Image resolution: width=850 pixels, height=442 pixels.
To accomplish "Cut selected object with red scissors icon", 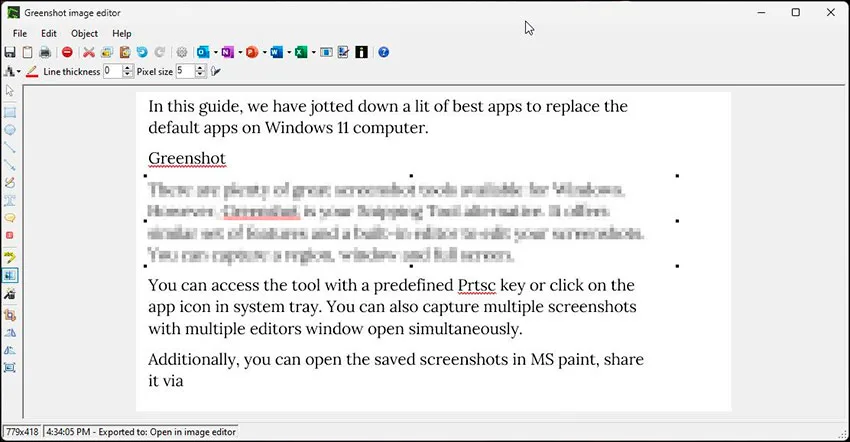I will coord(89,52).
